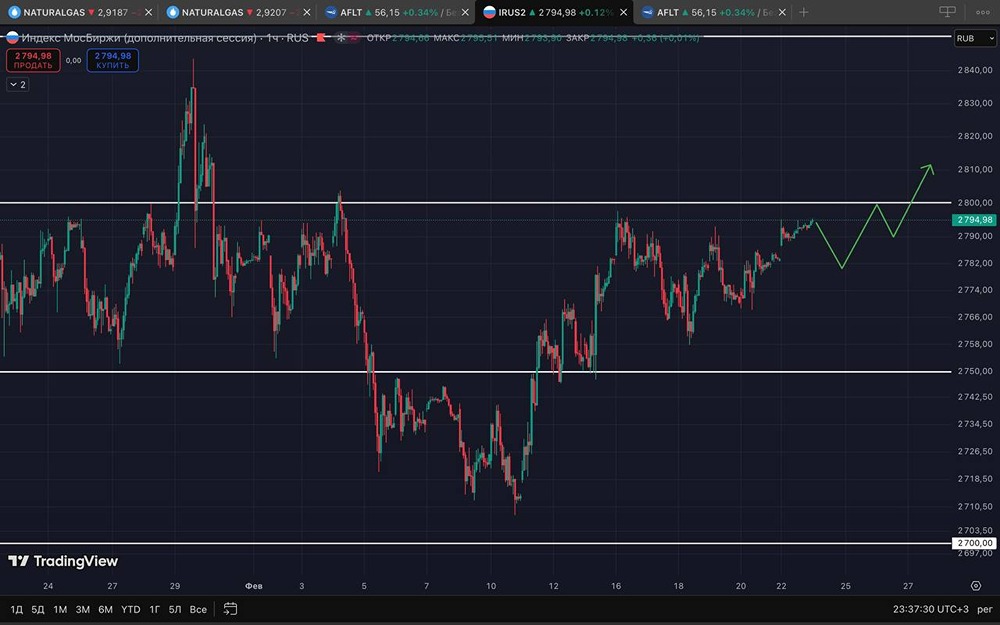Screen dimensions: 1000x625
Task: Open the TradingView logo link
Action: (x=63, y=561)
